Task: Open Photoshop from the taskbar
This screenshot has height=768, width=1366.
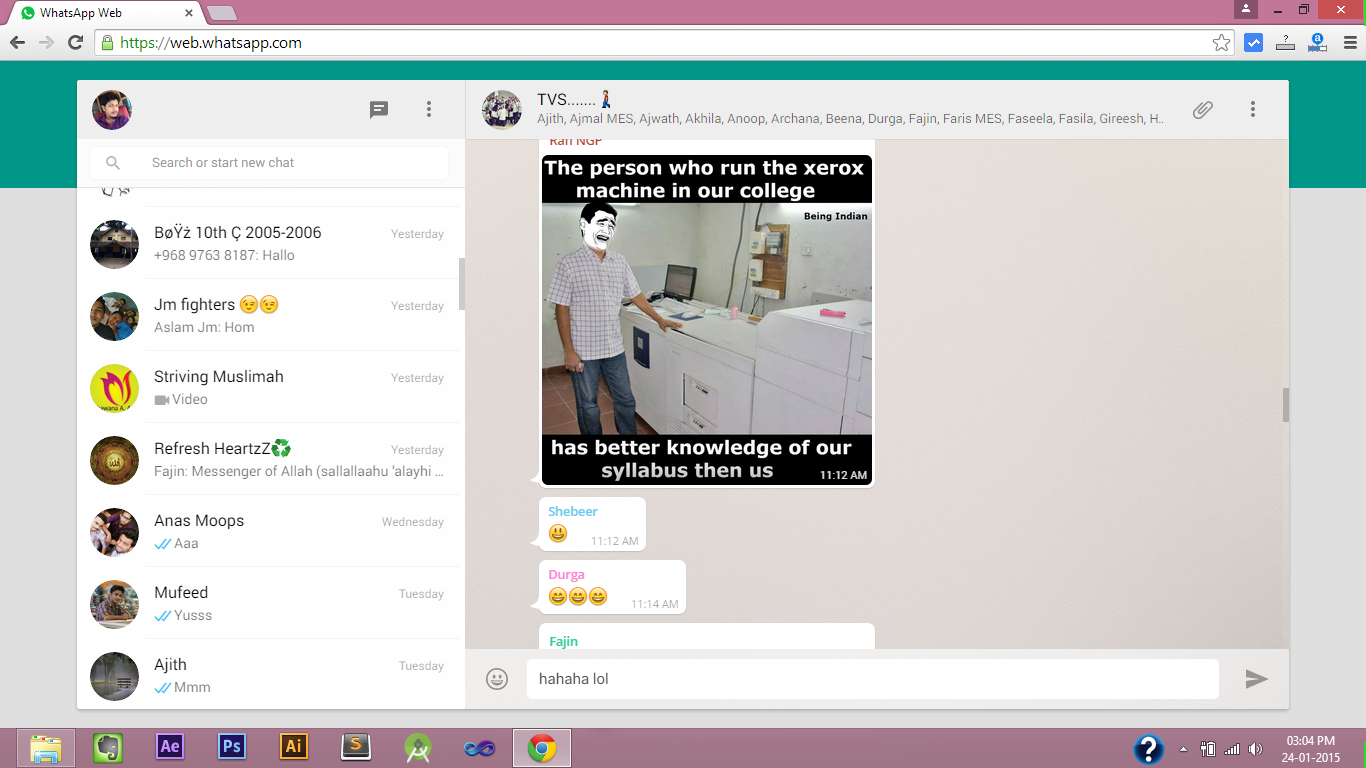Action: point(231,745)
